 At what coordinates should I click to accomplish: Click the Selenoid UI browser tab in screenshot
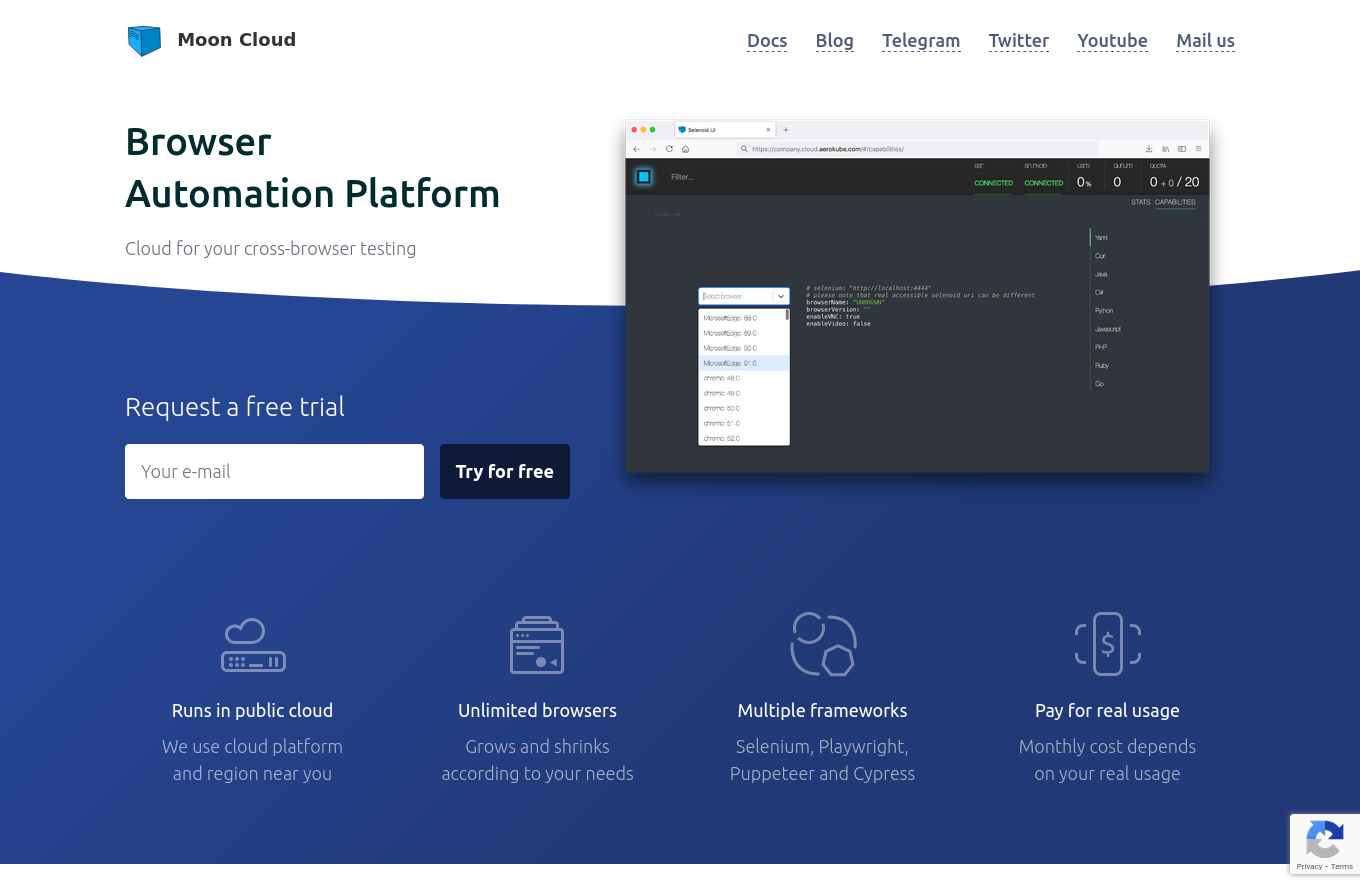point(725,130)
